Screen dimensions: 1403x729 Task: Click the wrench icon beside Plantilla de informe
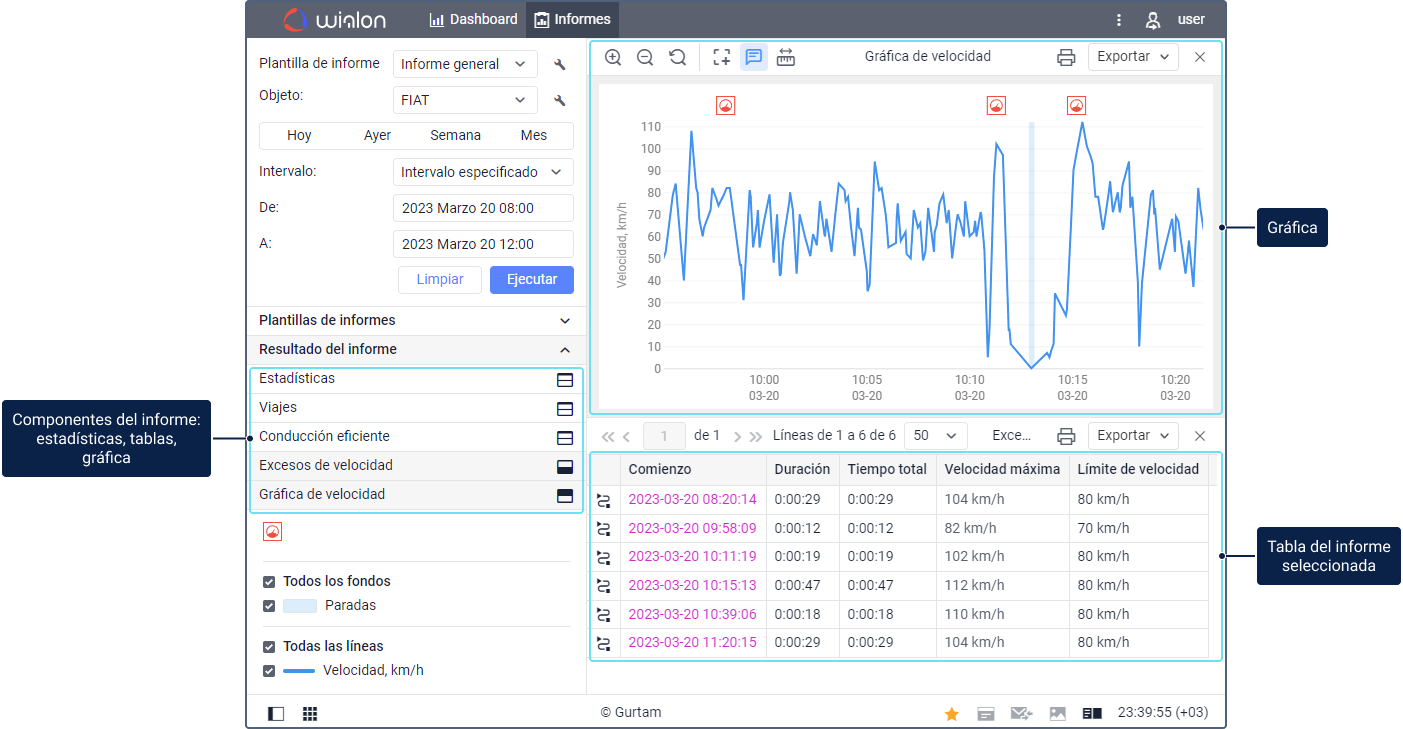tap(560, 64)
